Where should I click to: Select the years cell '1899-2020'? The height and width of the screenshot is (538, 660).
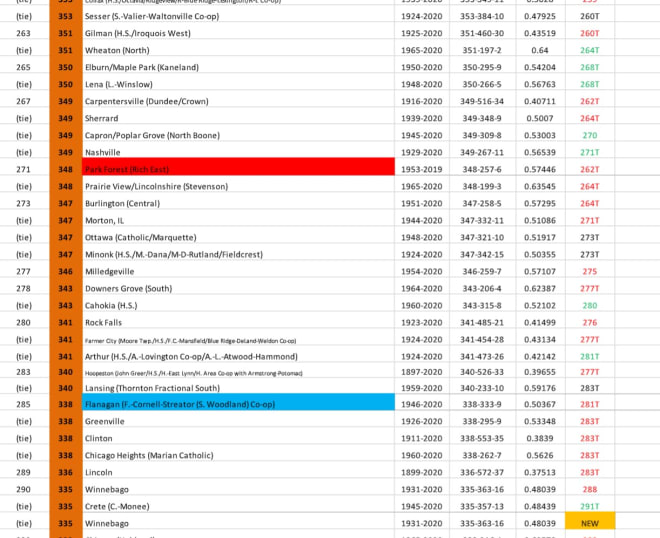(422, 473)
